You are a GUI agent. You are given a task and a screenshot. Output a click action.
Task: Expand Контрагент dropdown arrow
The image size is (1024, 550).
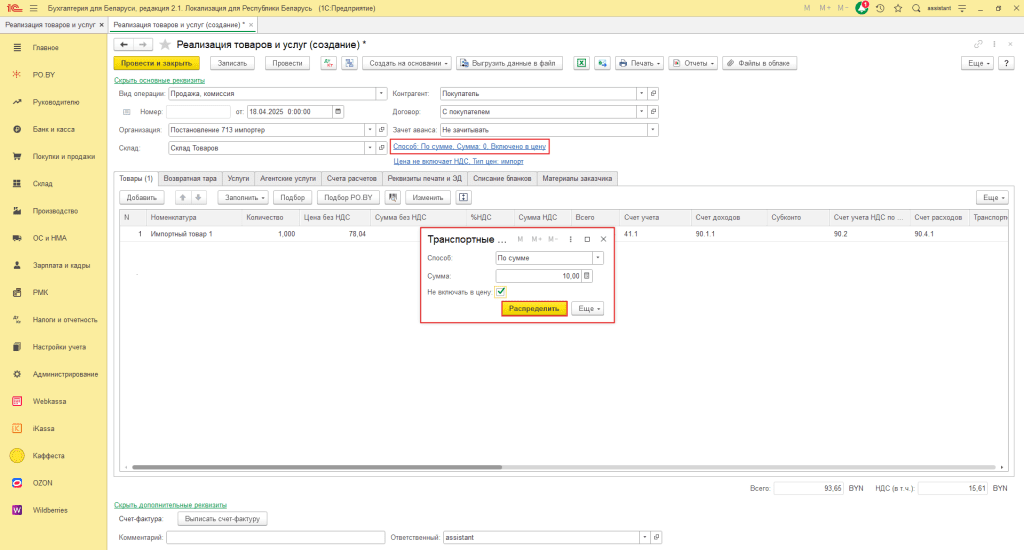tap(642, 93)
